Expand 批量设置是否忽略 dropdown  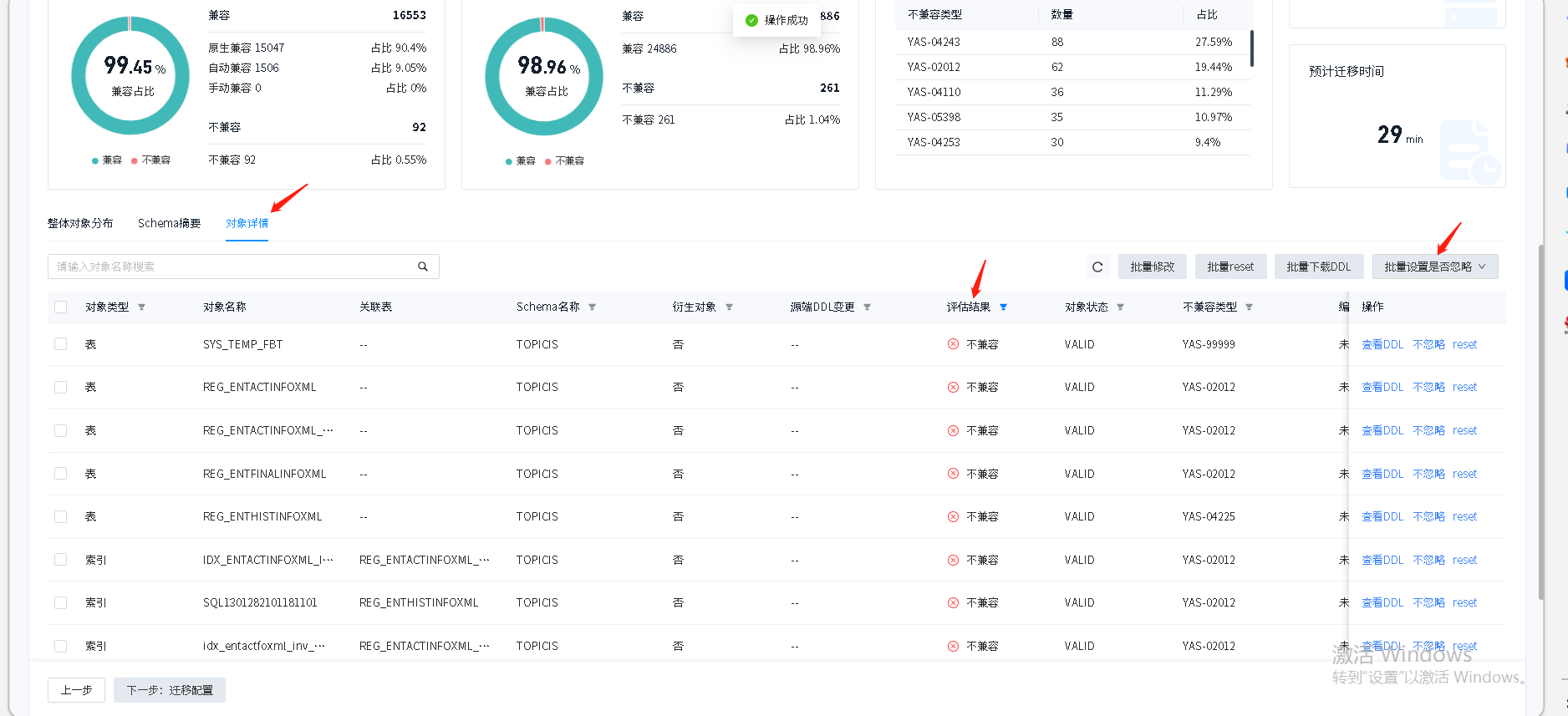click(1435, 267)
